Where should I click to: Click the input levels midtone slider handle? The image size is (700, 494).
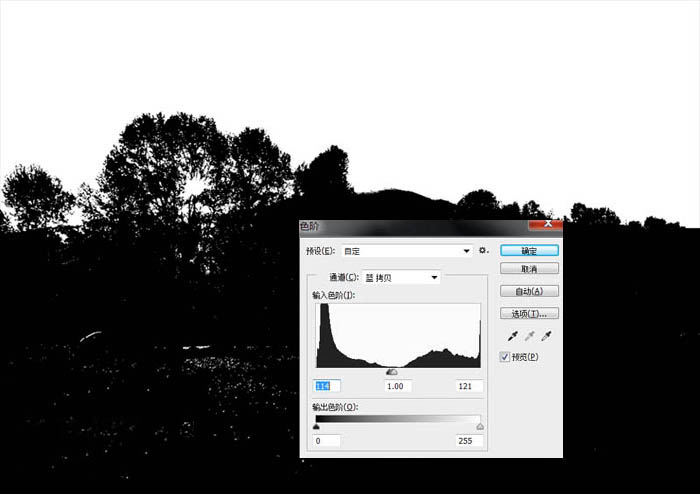click(x=392, y=372)
